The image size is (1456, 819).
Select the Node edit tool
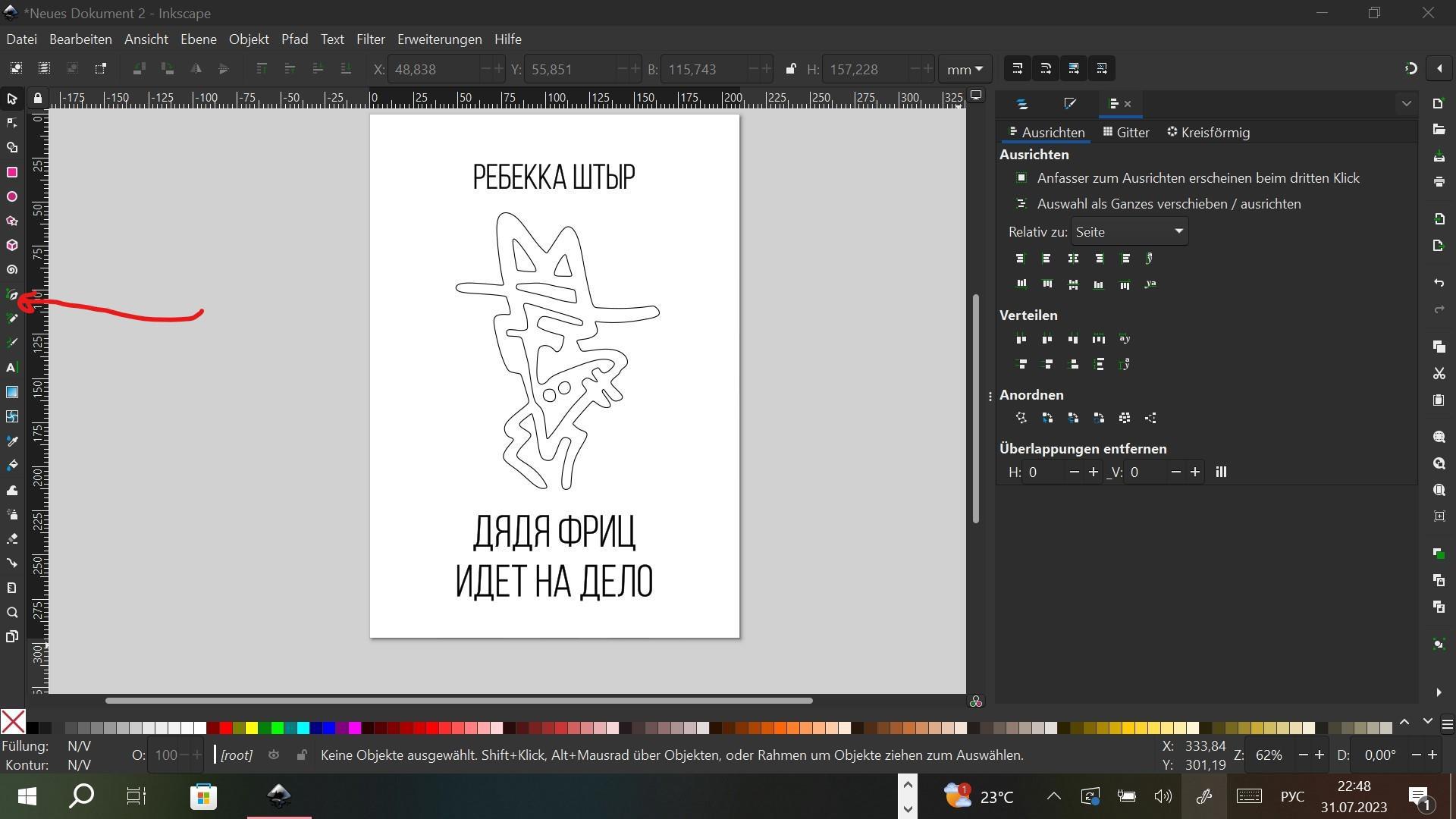click(12, 123)
